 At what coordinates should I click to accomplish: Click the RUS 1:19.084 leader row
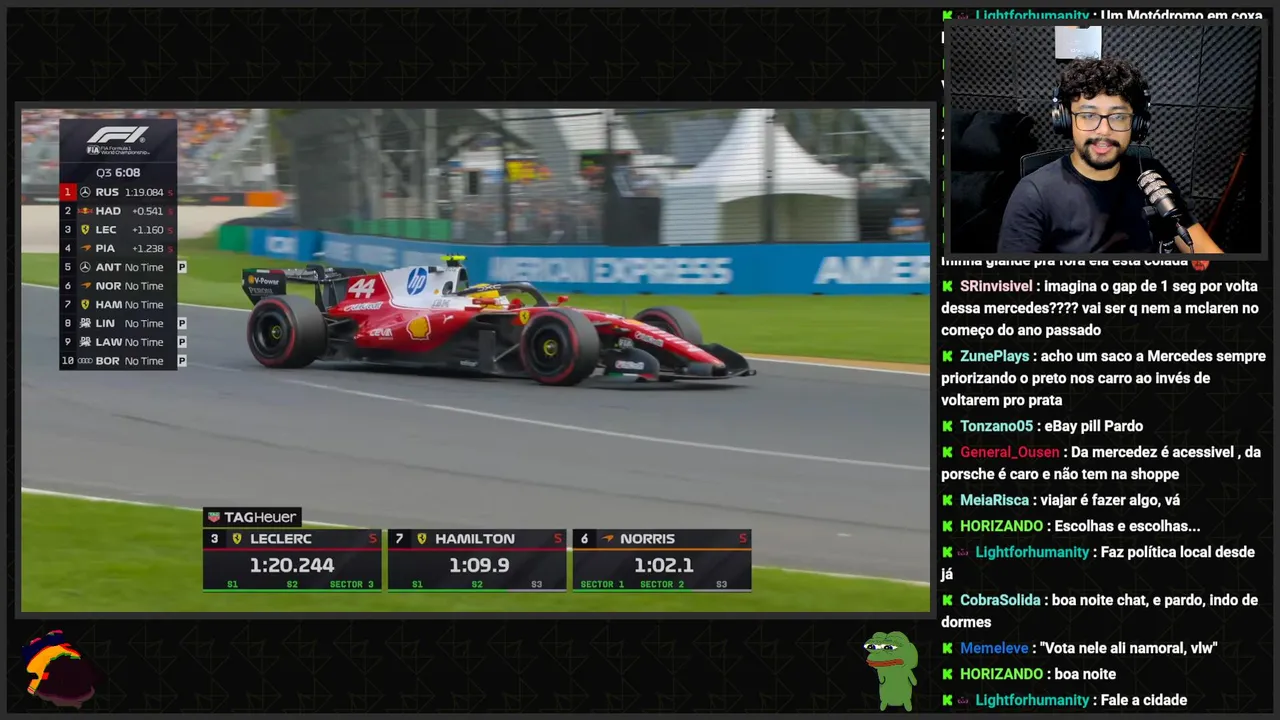[x=118, y=192]
